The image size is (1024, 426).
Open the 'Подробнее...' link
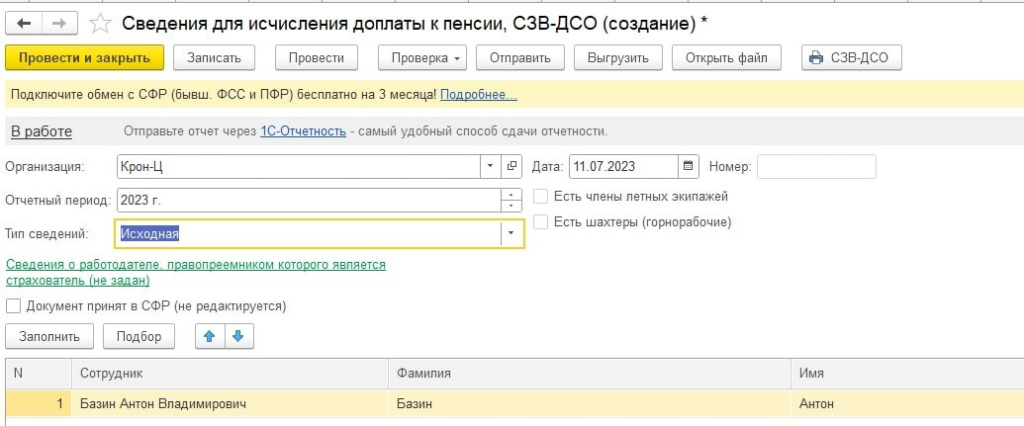click(478, 95)
